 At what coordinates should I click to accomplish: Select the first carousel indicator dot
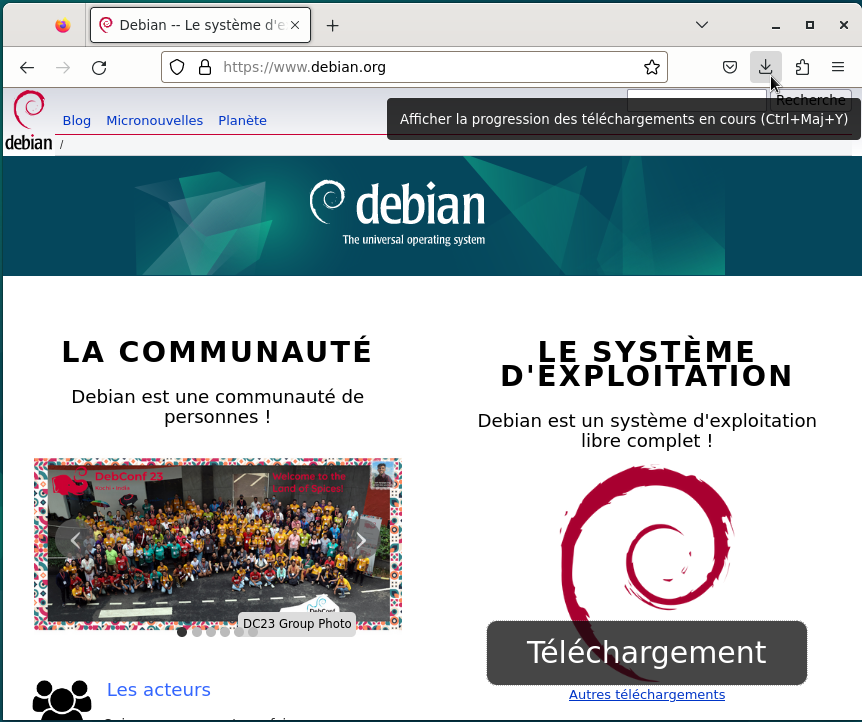[182, 632]
